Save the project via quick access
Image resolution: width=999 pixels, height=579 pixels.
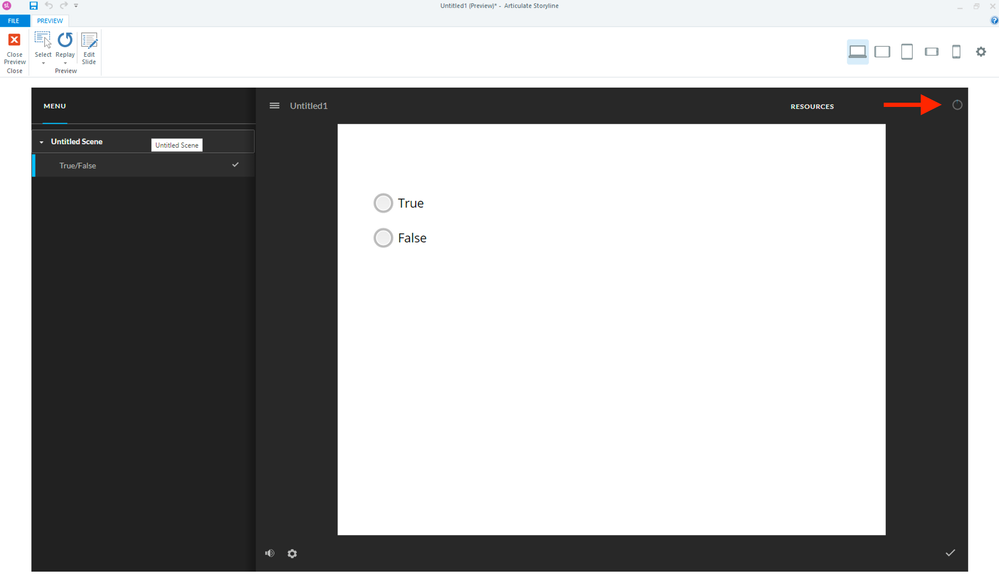[x=34, y=6]
